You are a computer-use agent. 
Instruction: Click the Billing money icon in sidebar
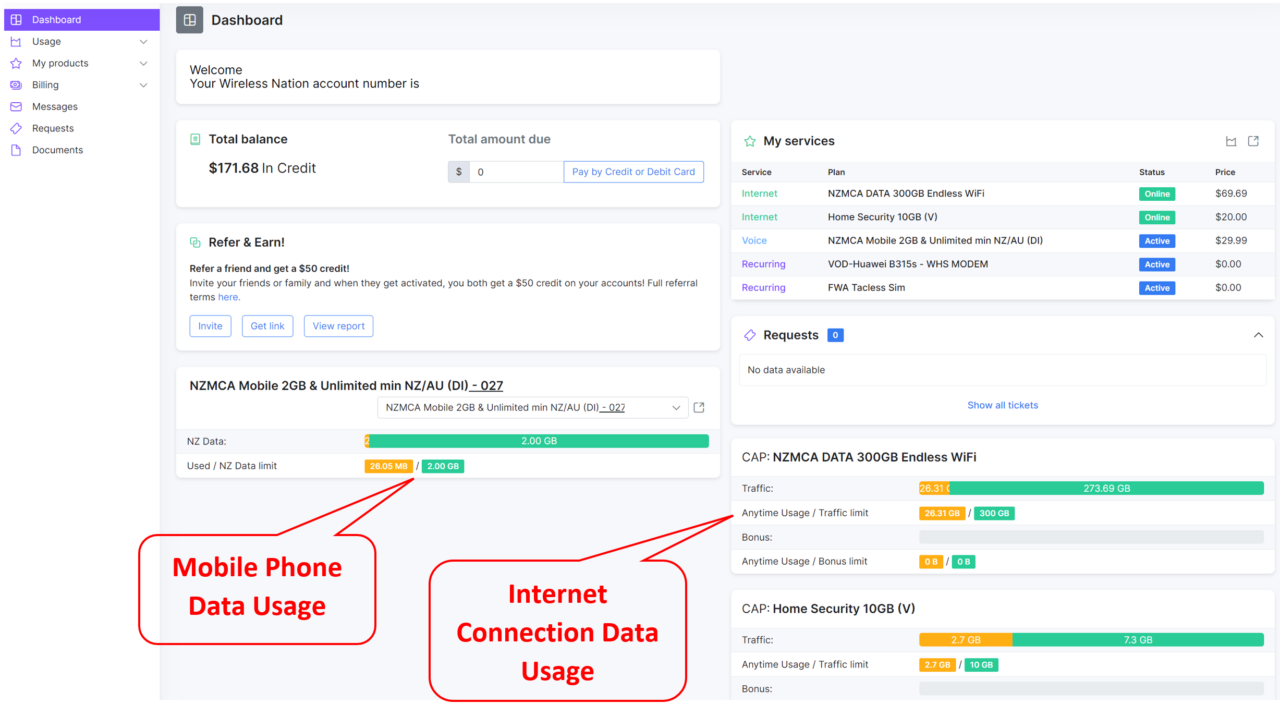pos(16,84)
